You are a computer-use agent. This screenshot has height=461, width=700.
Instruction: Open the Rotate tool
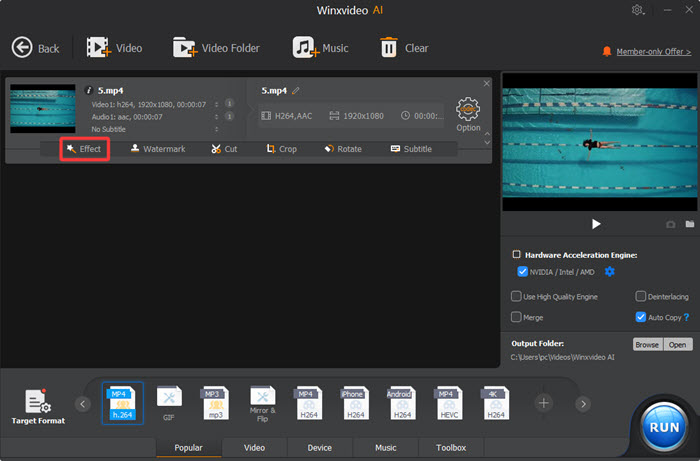(x=343, y=149)
